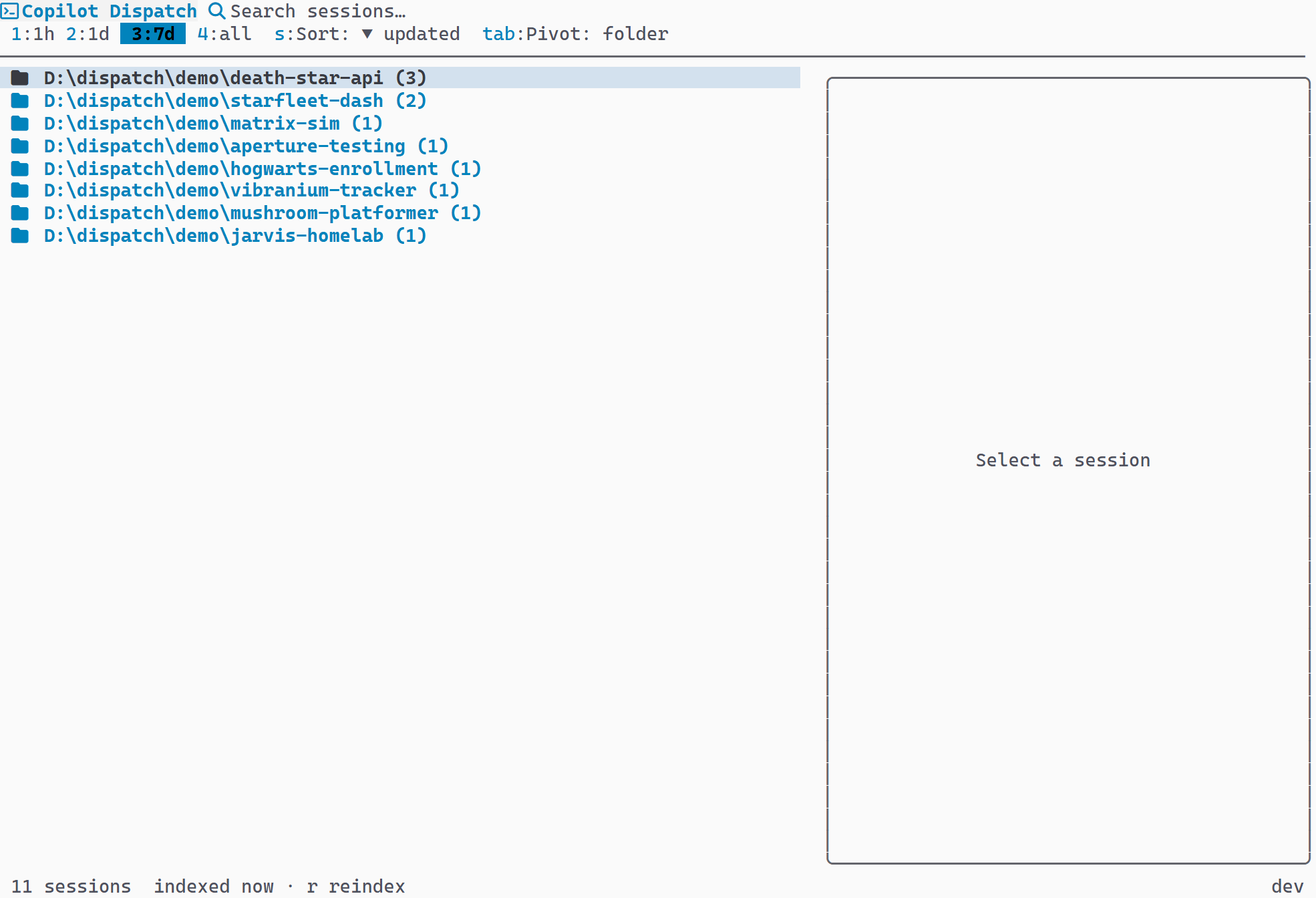1316x898 pixels.
Task: Click the folder icon for vibranium-tracker
Action: click(x=19, y=190)
